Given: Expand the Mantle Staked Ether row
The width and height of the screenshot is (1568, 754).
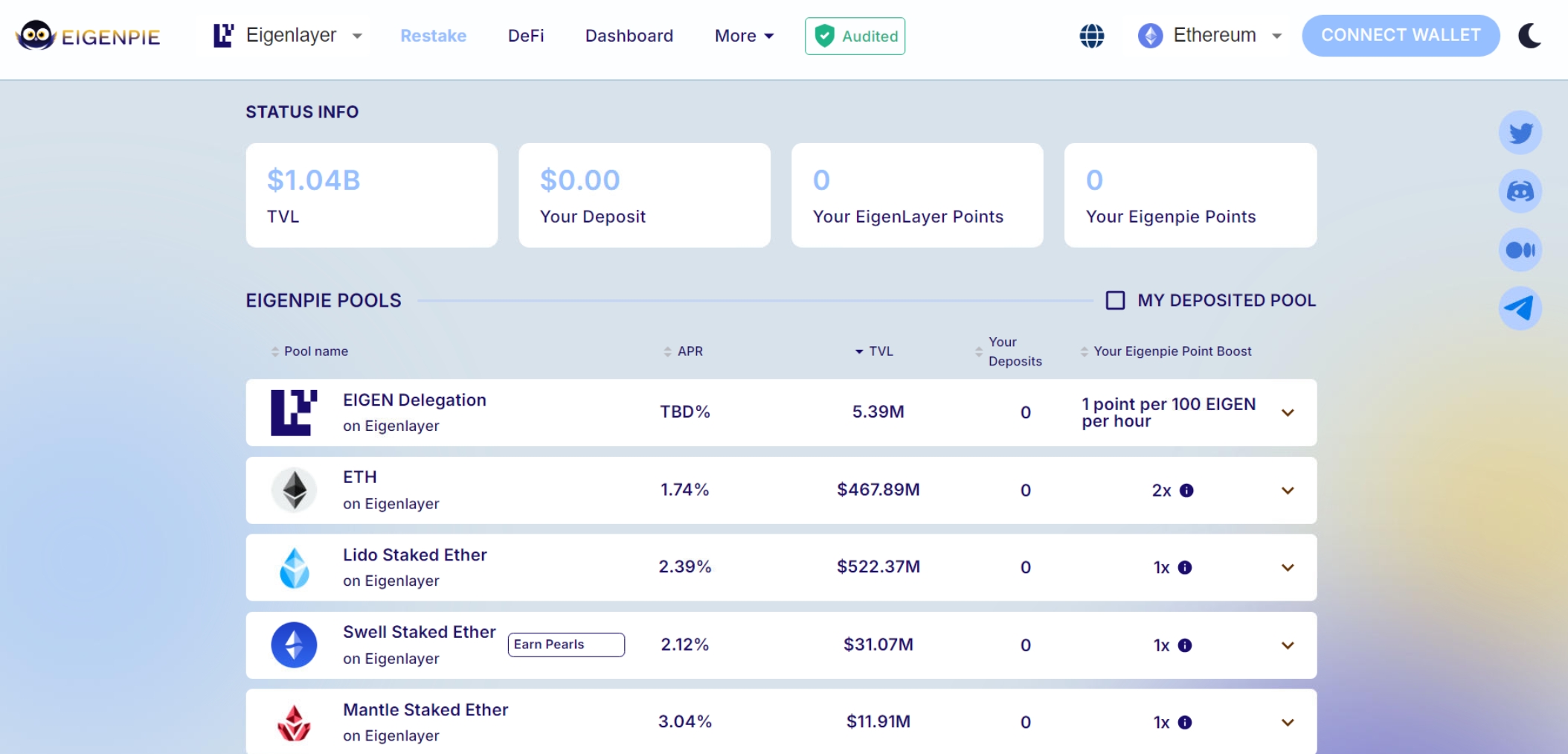Looking at the screenshot, I should (x=1288, y=722).
